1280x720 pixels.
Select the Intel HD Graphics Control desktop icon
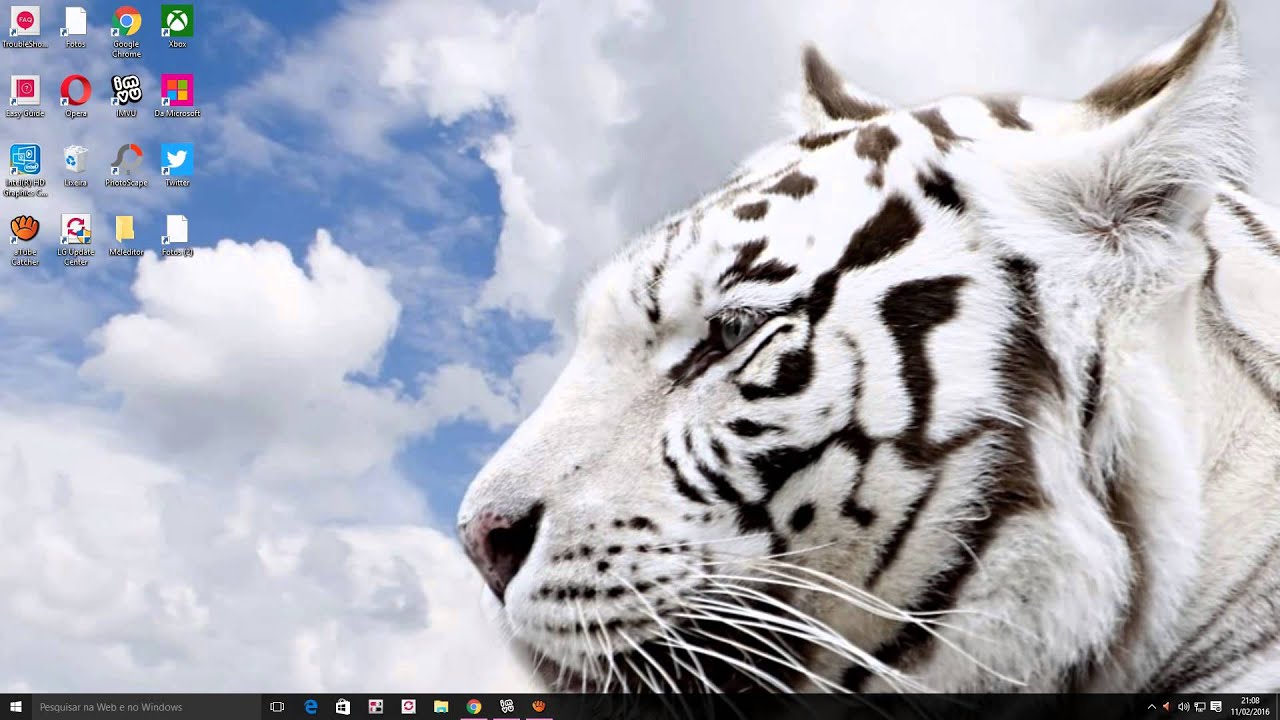tap(25, 170)
